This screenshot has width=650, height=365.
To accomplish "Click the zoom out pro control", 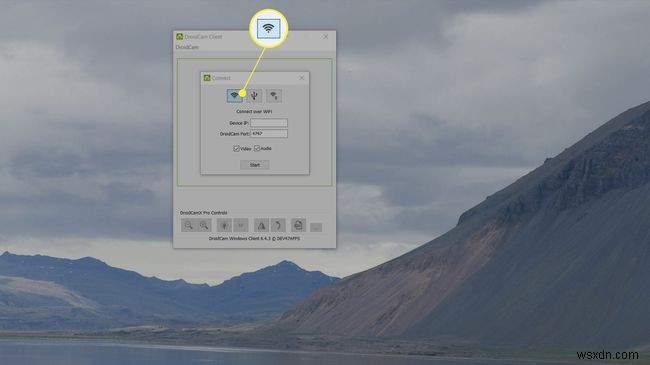I will 189,225.
